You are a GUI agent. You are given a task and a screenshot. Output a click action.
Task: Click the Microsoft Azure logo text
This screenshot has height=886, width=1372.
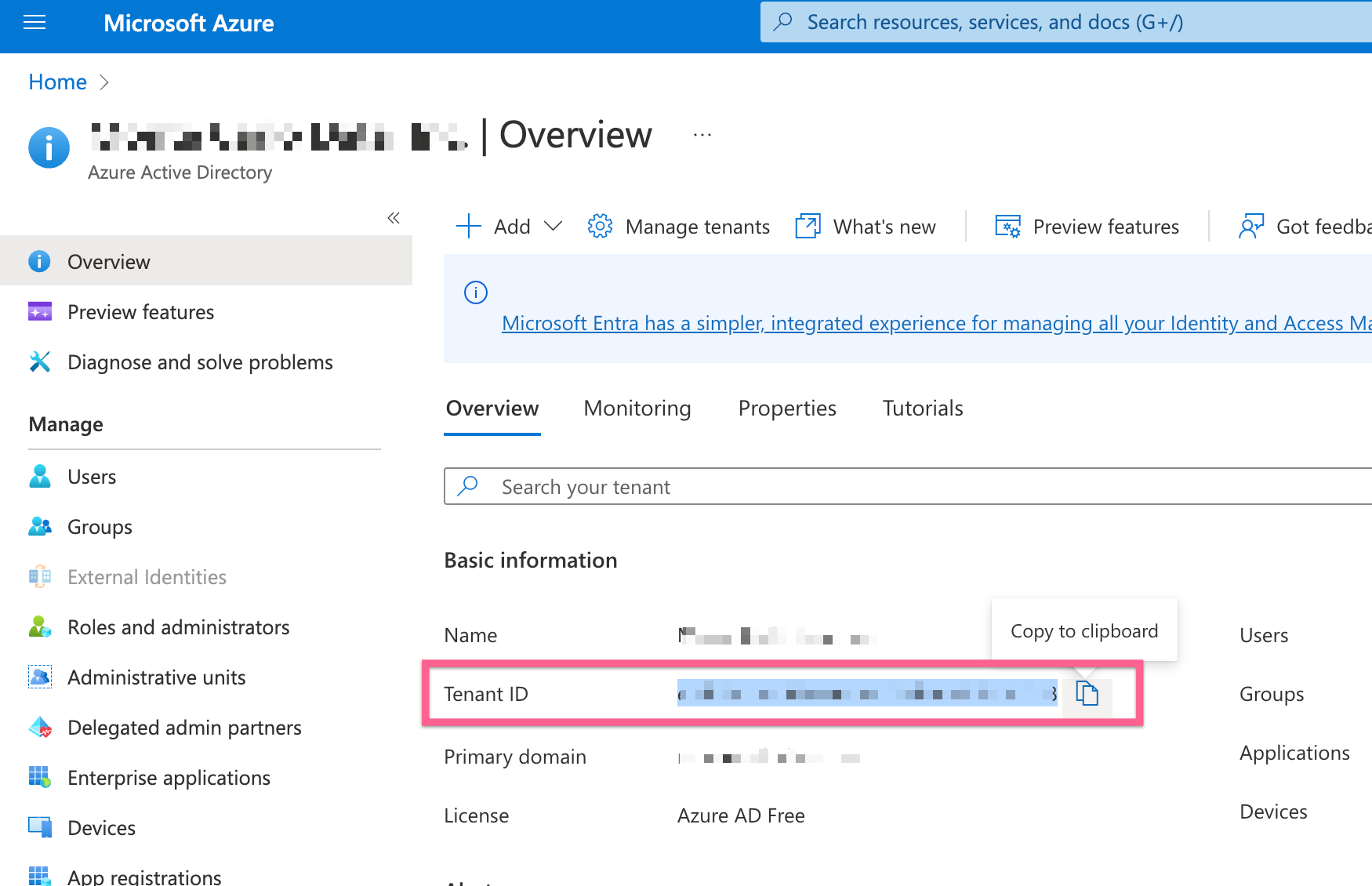(x=189, y=24)
